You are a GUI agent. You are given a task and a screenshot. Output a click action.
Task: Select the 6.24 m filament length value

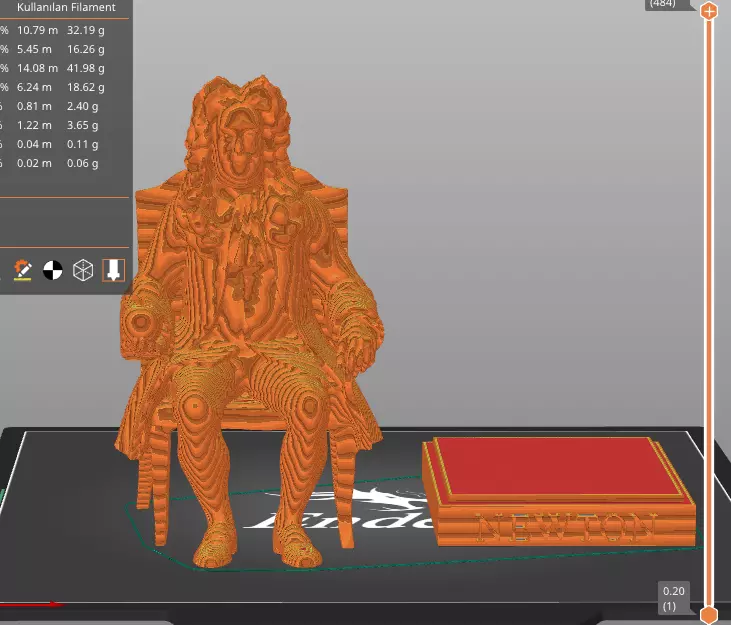point(34,87)
